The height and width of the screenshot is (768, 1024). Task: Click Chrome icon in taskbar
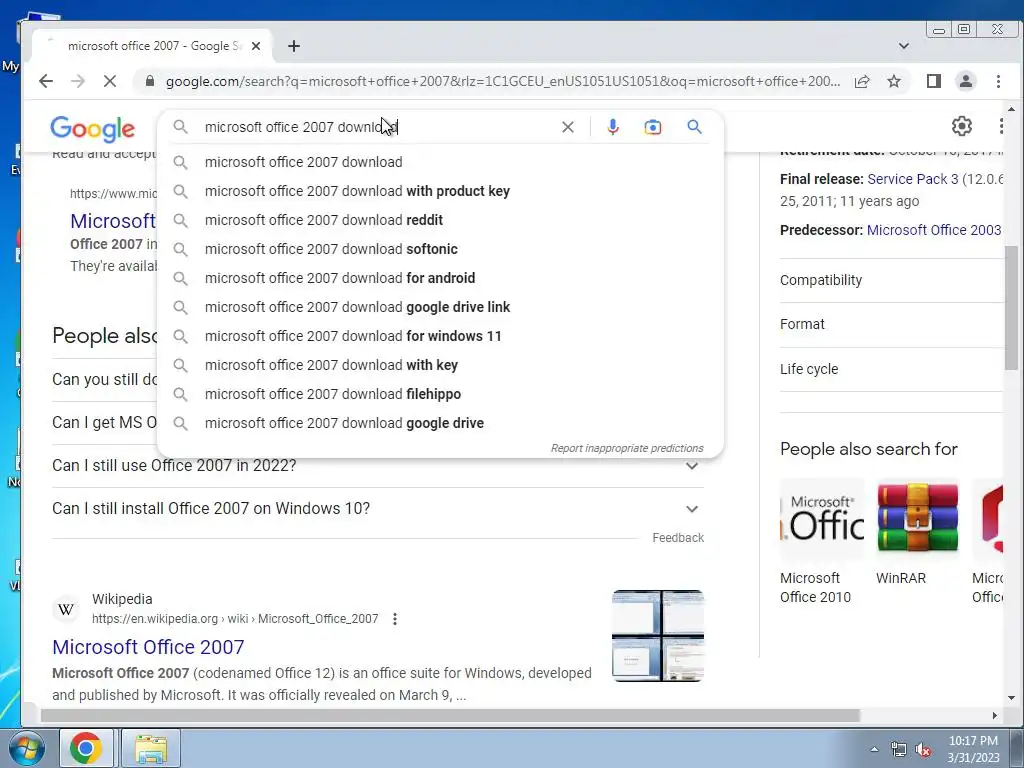86,748
